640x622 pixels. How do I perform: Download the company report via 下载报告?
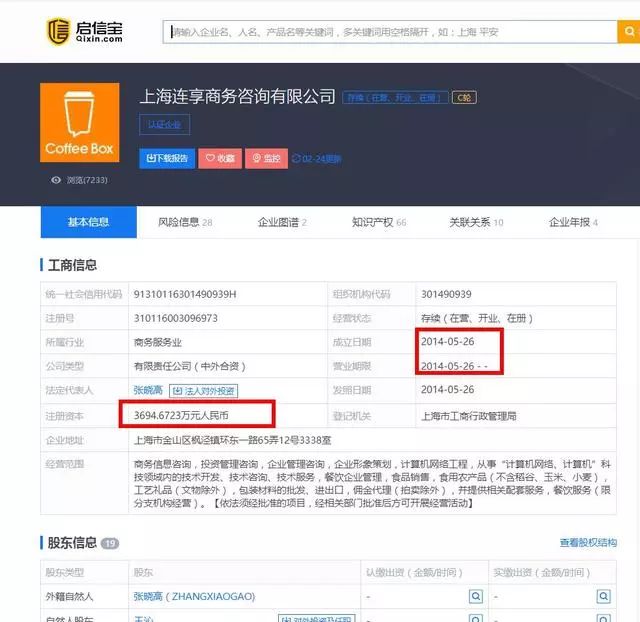coord(167,158)
